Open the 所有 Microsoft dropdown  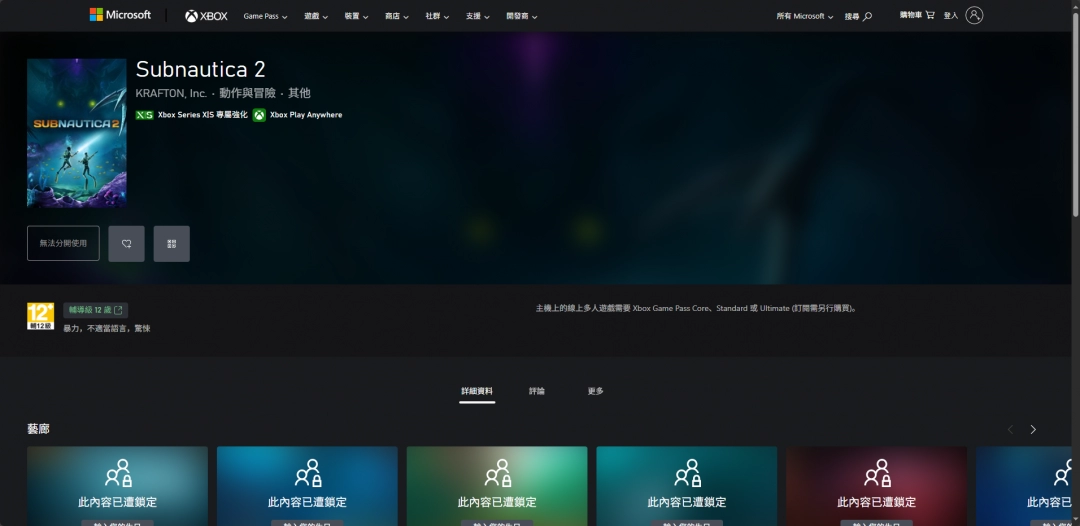tap(804, 16)
